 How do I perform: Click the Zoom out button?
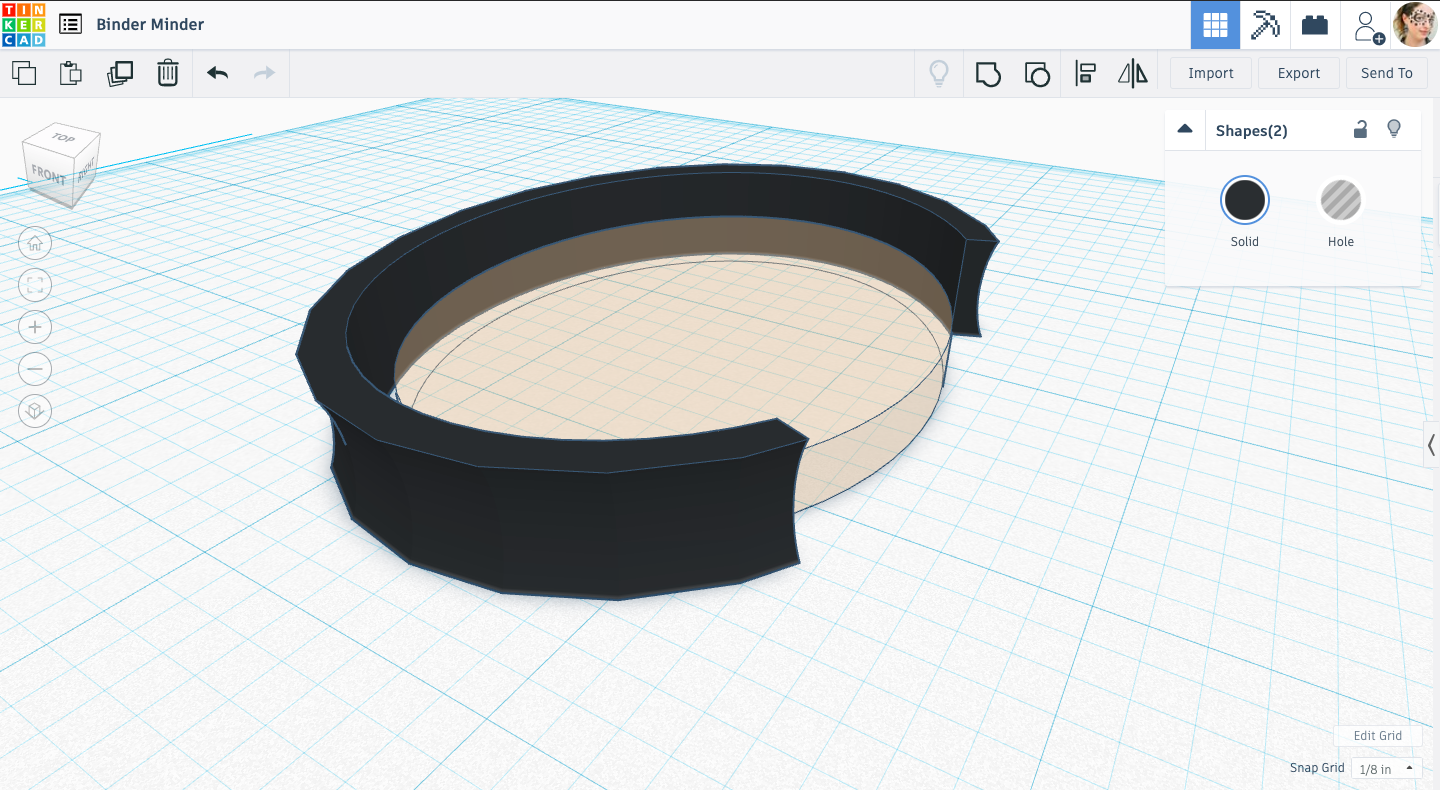[35, 369]
